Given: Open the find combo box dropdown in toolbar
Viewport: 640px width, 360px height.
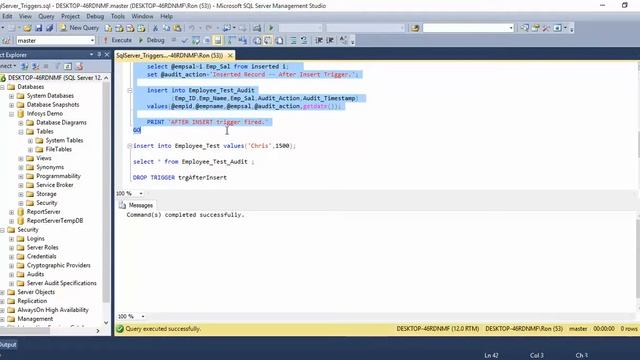Looking at the screenshot, I should pos(511,28).
